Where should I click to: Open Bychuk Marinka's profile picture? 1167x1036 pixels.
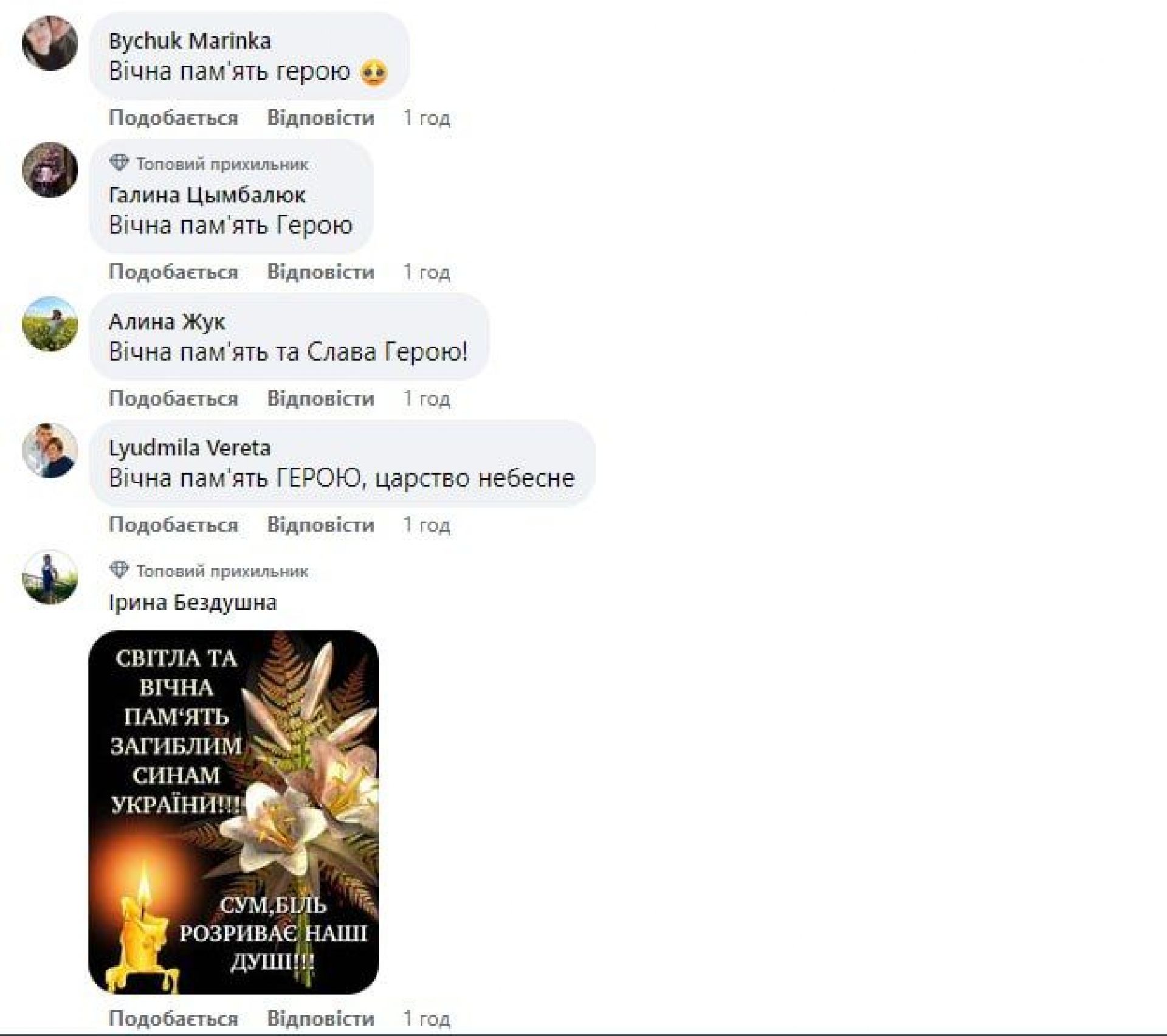coord(50,43)
